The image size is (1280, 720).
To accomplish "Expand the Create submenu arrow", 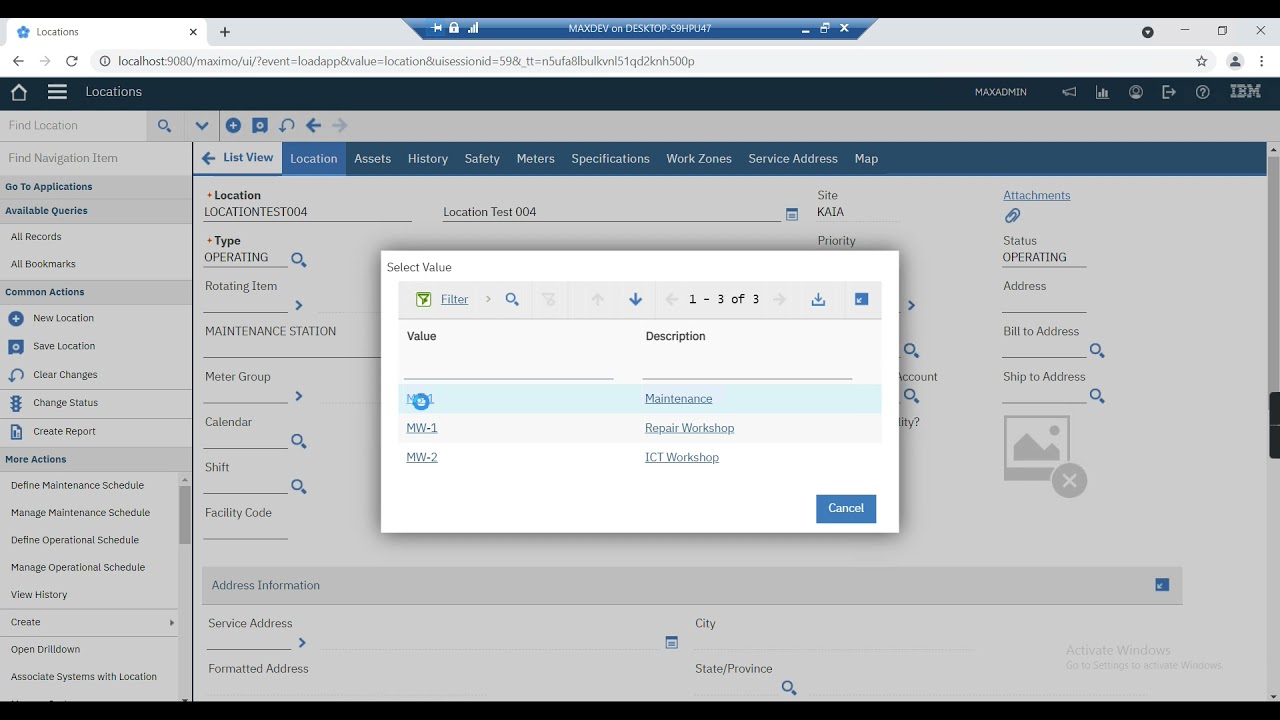I will (x=172, y=622).
